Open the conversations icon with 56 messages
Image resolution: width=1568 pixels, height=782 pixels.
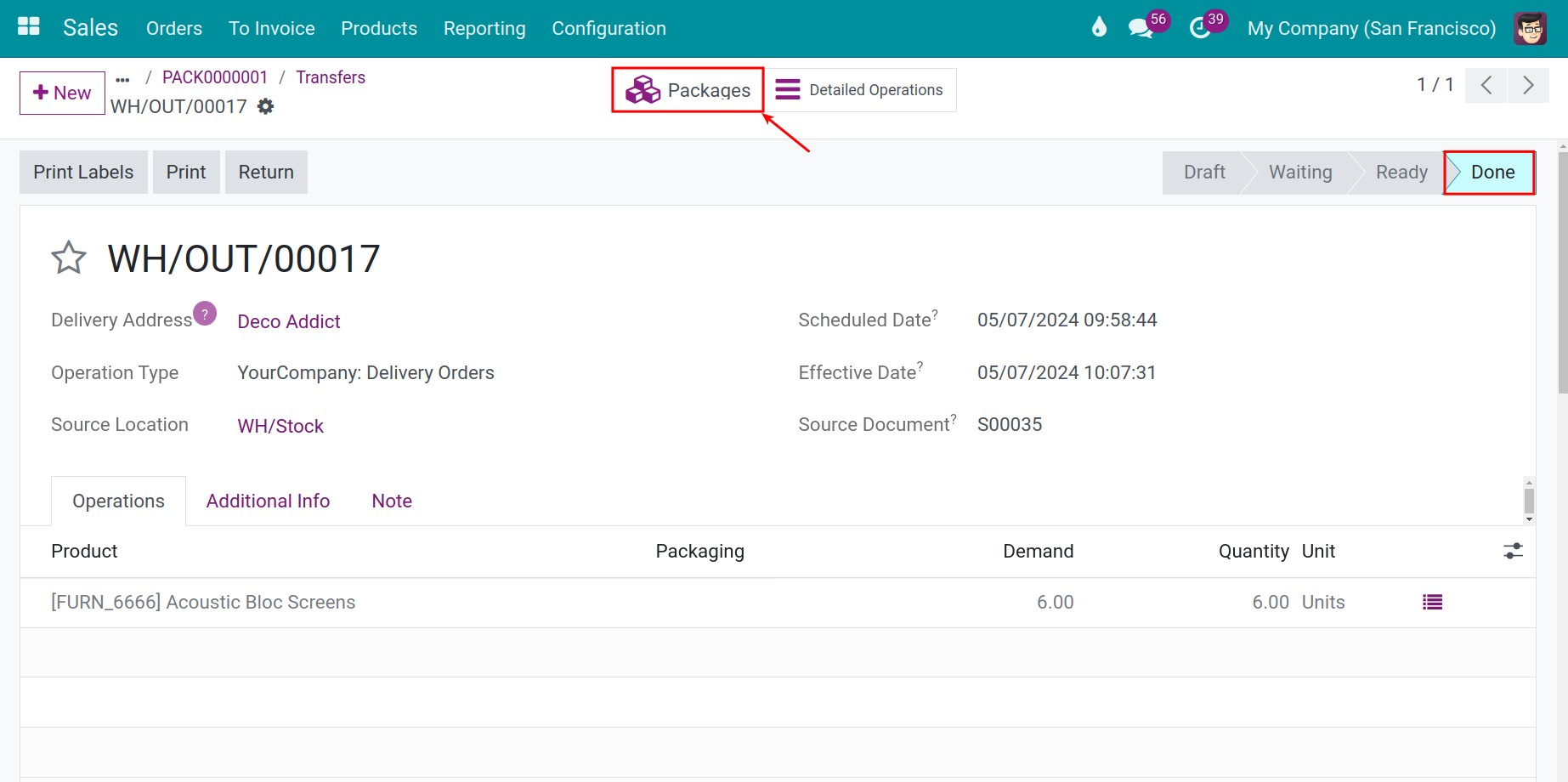(1140, 28)
